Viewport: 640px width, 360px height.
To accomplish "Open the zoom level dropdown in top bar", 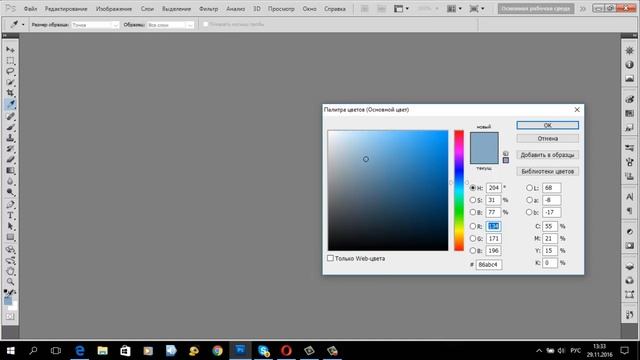I will [x=428, y=9].
